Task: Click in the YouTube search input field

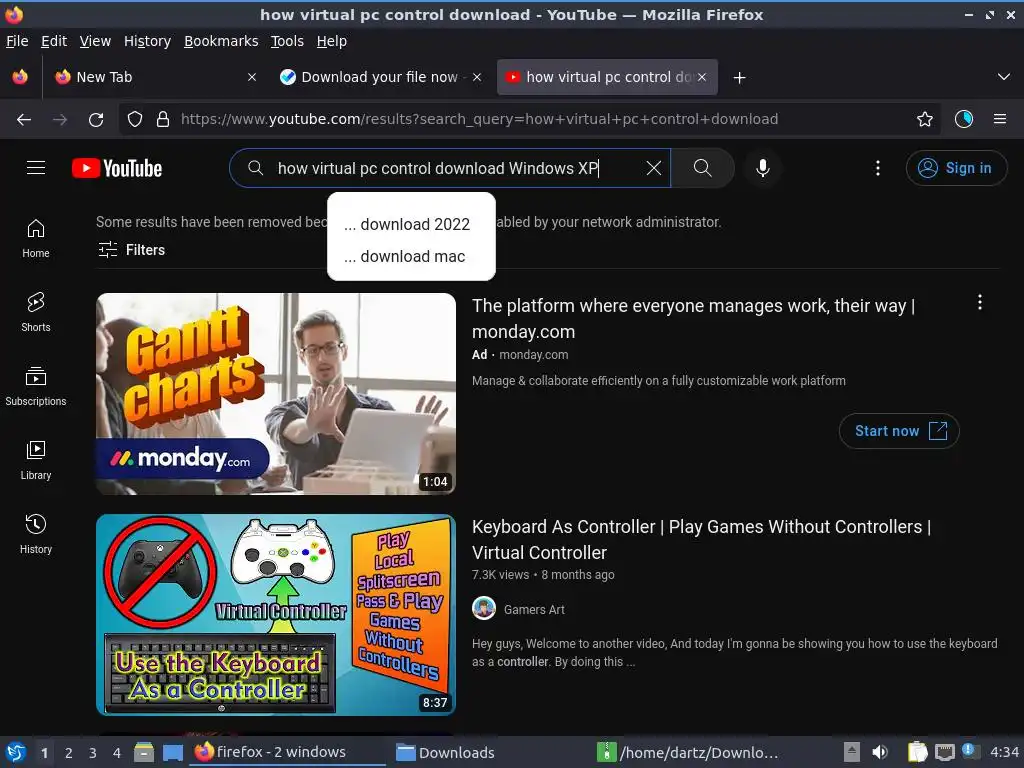Action: pos(451,168)
